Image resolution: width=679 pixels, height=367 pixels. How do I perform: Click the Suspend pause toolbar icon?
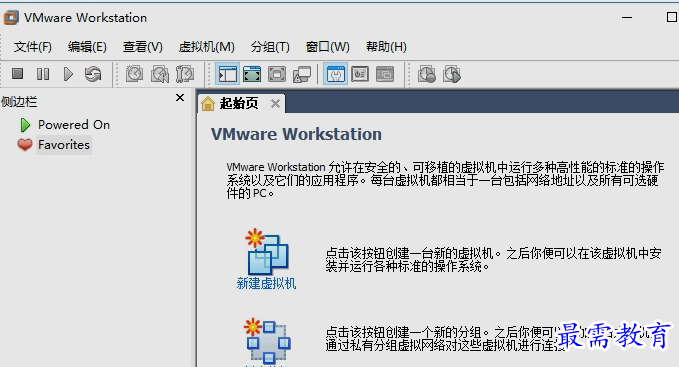tap(42, 74)
